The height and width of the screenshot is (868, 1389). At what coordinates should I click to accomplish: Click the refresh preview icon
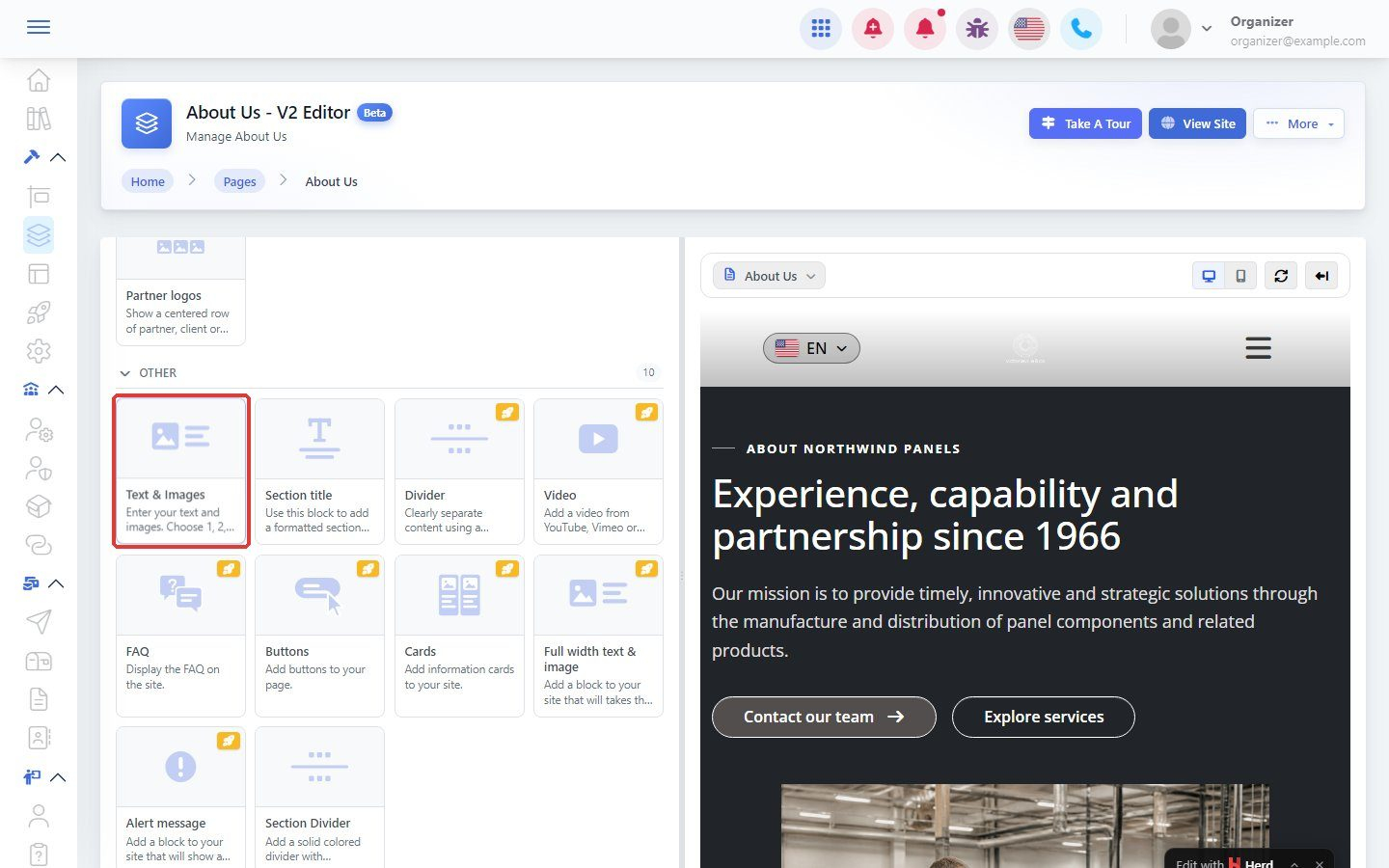[x=1281, y=276]
